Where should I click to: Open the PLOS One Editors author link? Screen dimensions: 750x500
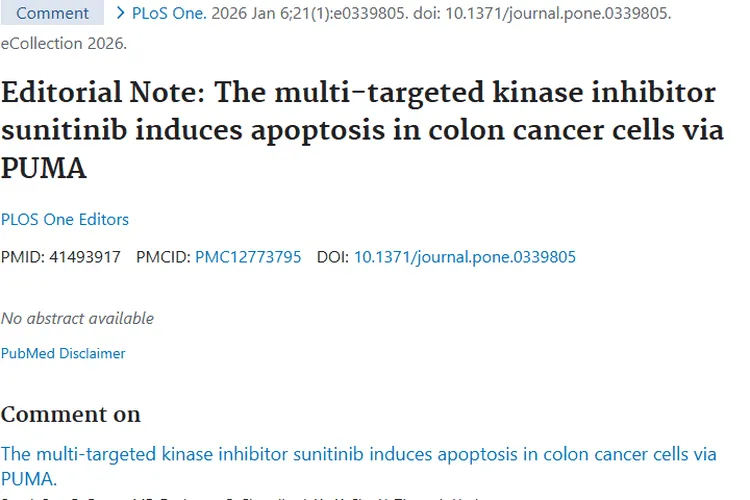tap(65, 219)
